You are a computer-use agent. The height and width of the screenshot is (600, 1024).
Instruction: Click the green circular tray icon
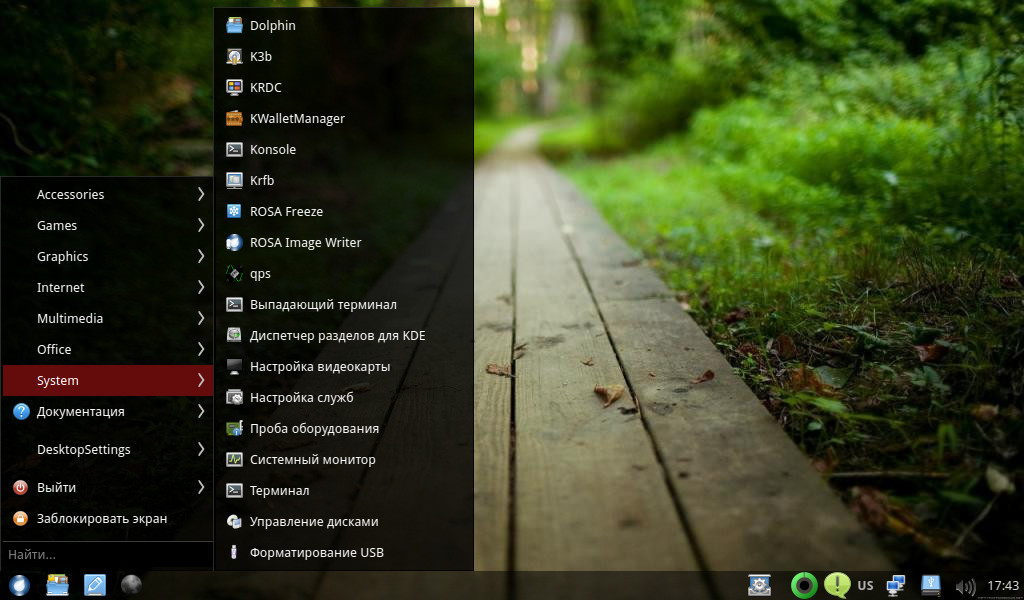[x=803, y=585]
